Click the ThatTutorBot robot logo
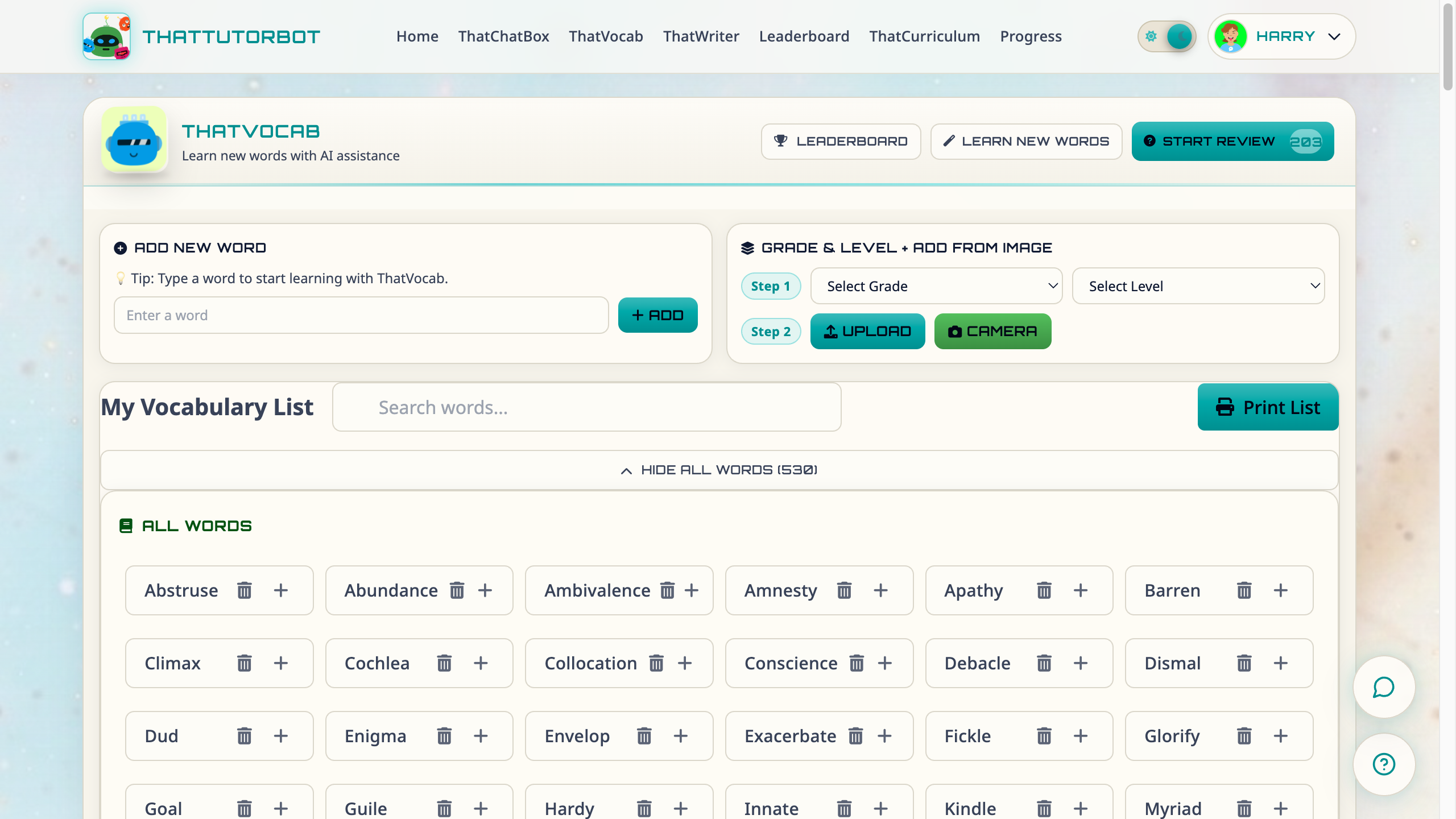 tap(107, 36)
